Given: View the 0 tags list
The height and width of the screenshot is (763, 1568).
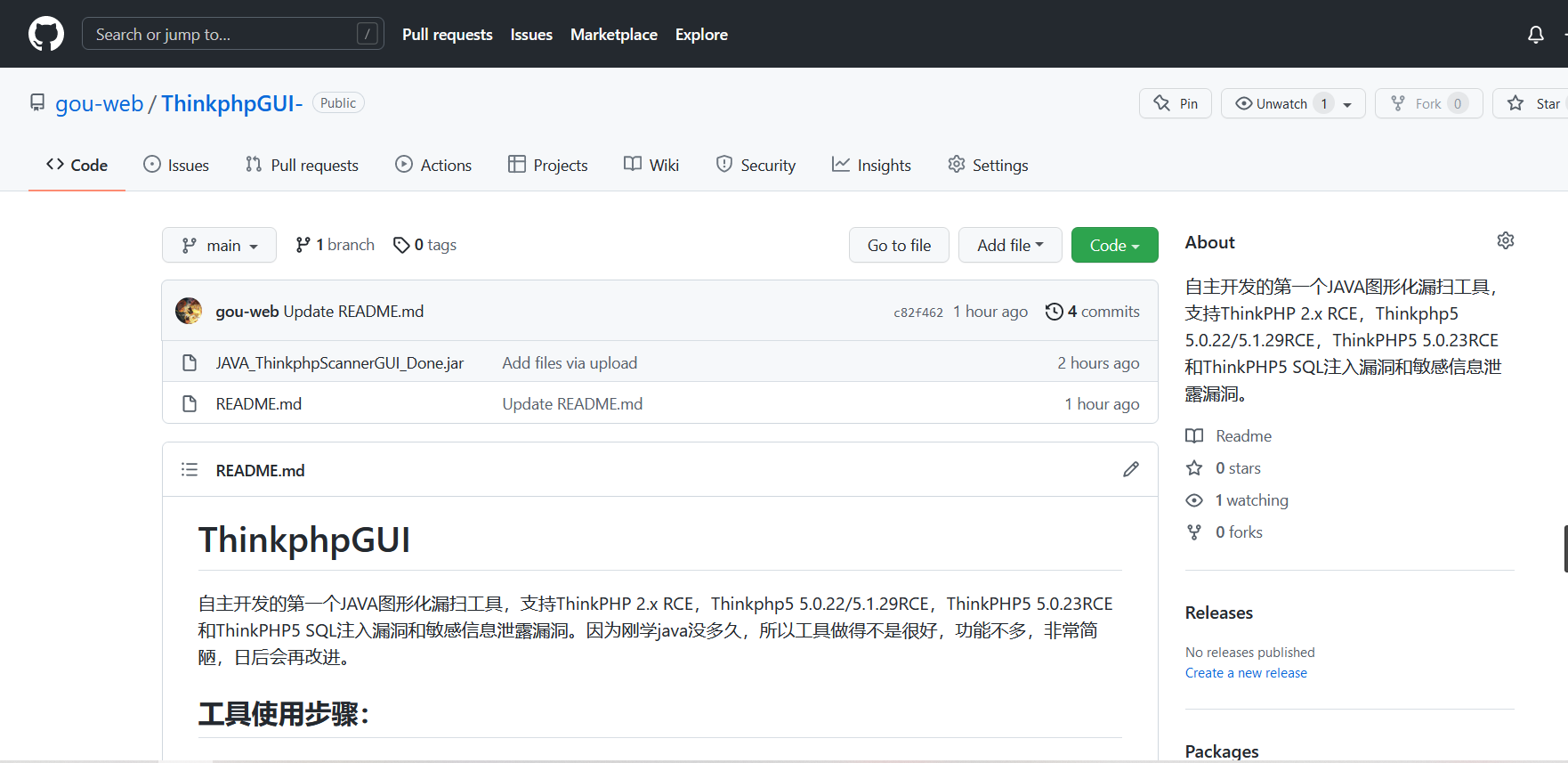Looking at the screenshot, I should 424,245.
